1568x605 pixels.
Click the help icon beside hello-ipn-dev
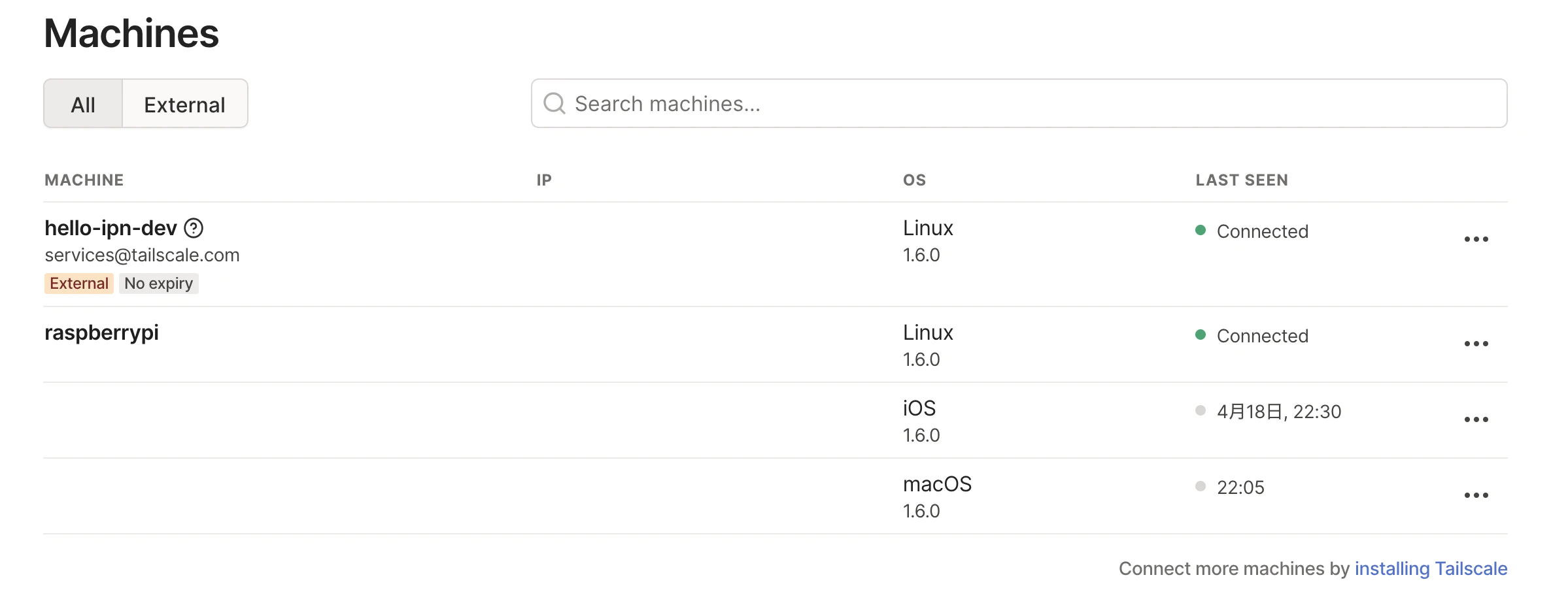pos(194,228)
